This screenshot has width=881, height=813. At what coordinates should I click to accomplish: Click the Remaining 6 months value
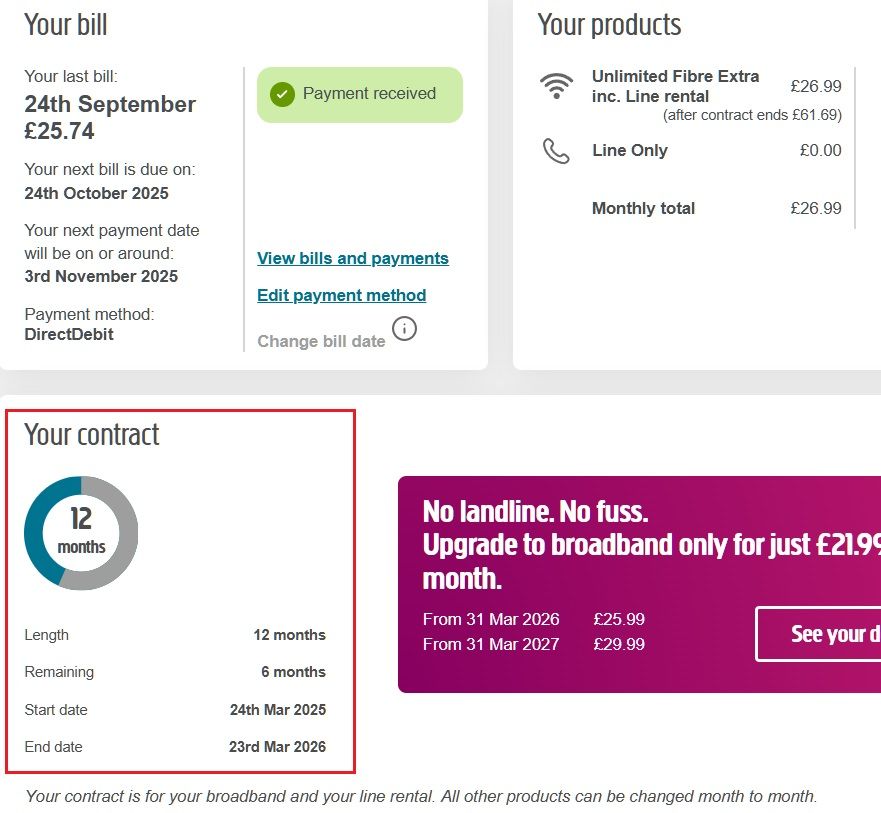coord(293,672)
